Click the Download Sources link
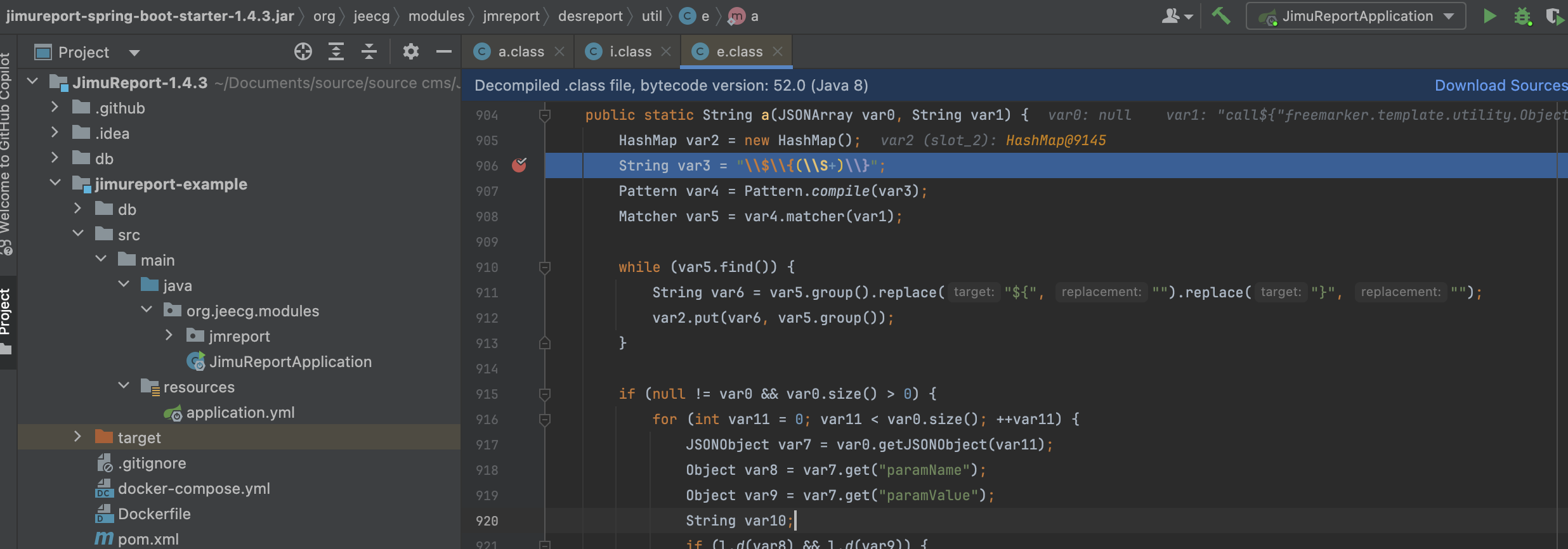The height and width of the screenshot is (549, 1568). [x=1501, y=86]
